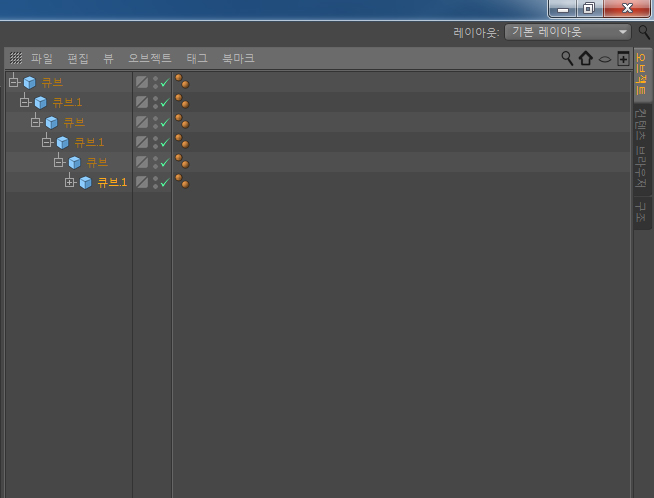Toggle visibility dots of root-level 큐브
This screenshot has width=654, height=498.
click(x=155, y=82)
